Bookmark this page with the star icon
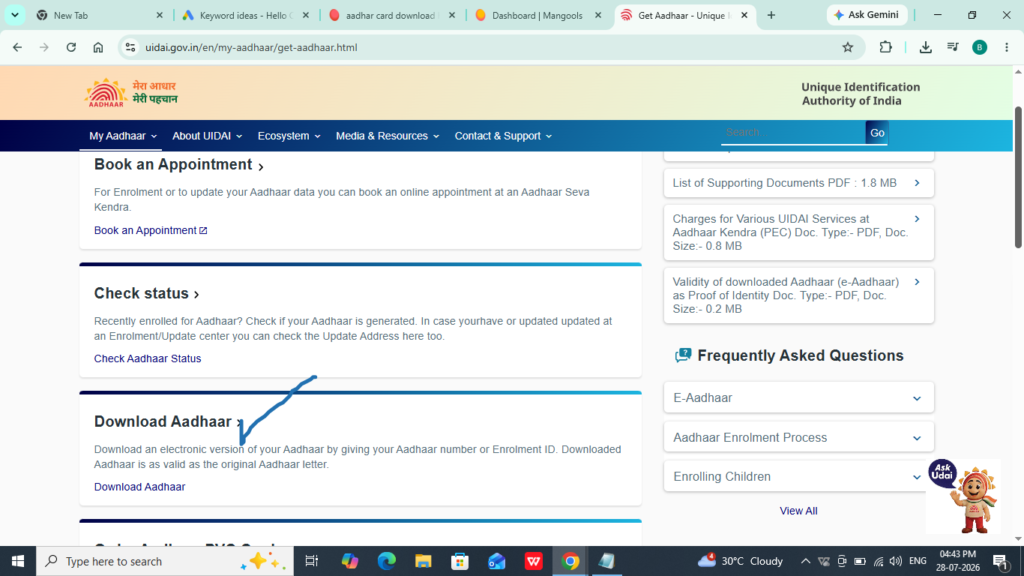 [x=848, y=47]
